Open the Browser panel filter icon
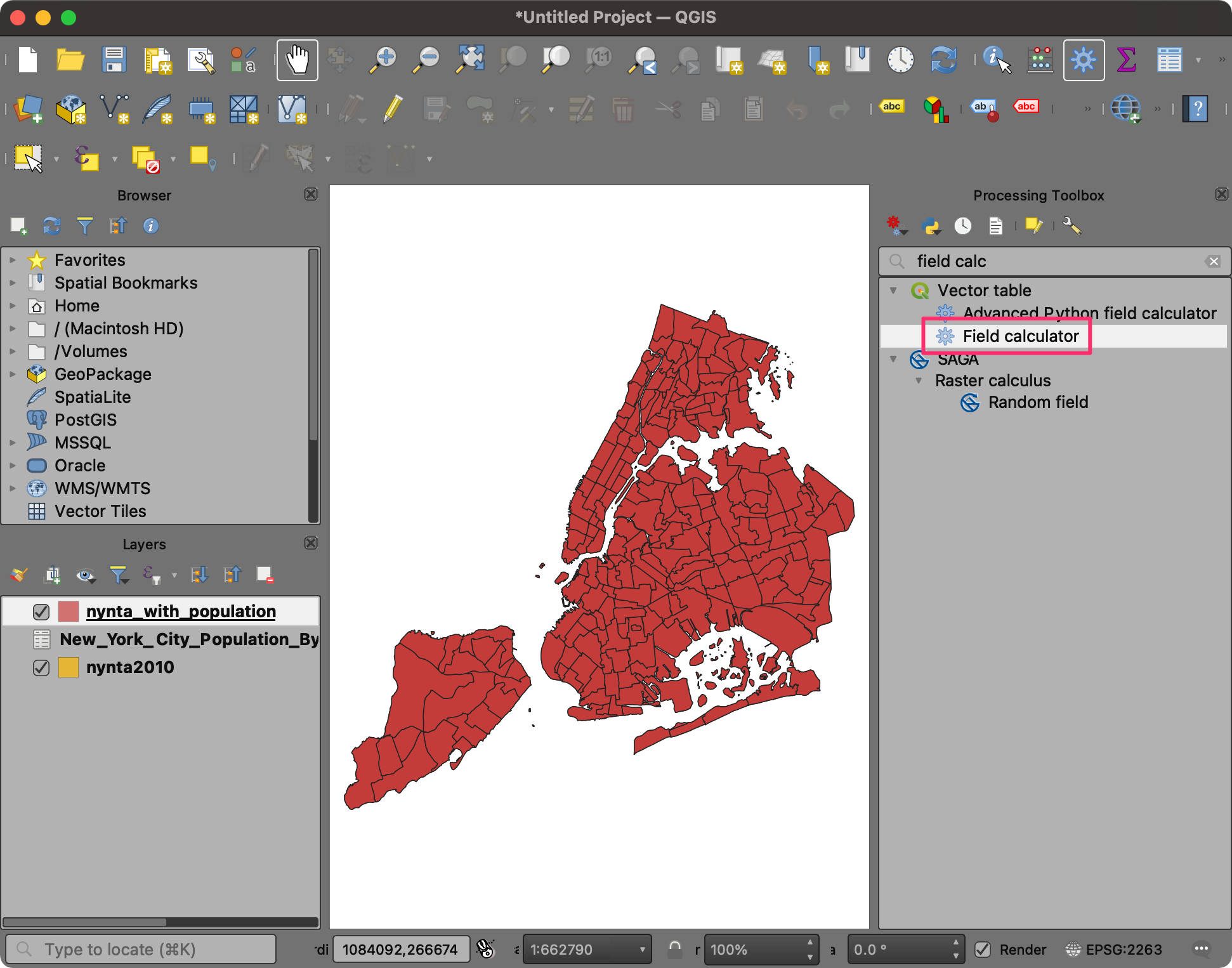The height and width of the screenshot is (968, 1232). [x=85, y=226]
